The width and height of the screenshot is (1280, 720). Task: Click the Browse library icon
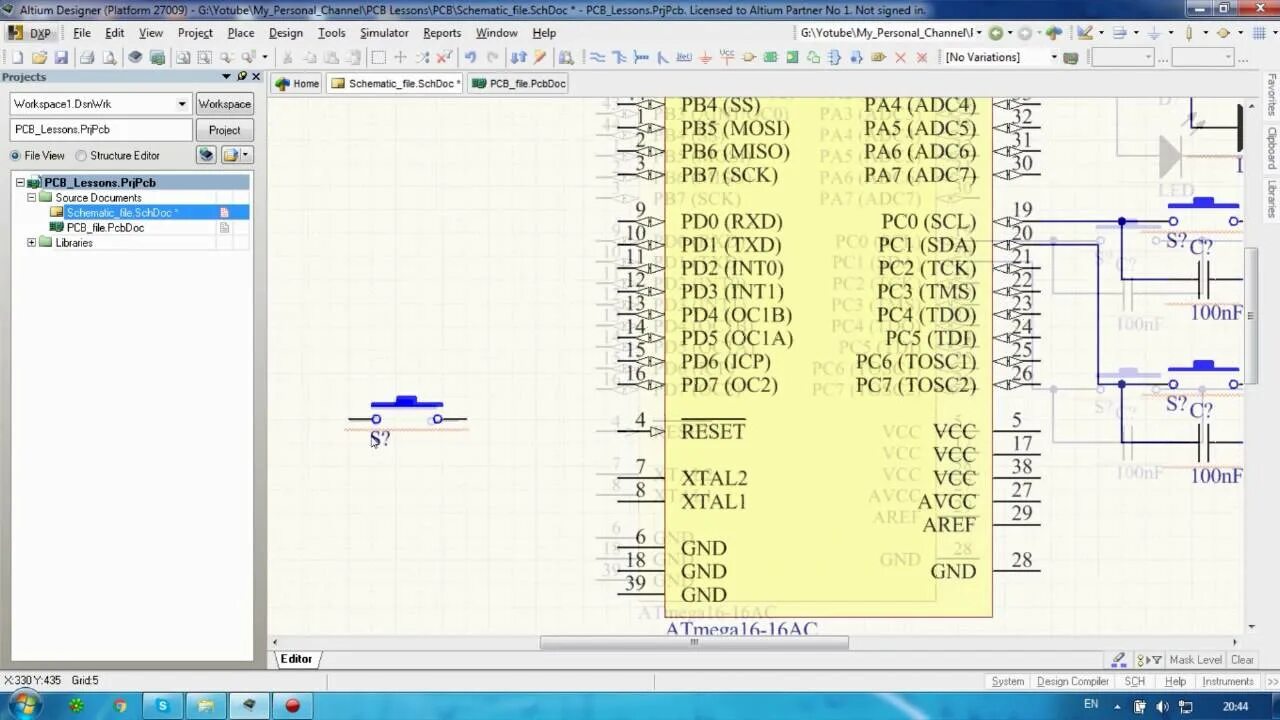[x=566, y=58]
